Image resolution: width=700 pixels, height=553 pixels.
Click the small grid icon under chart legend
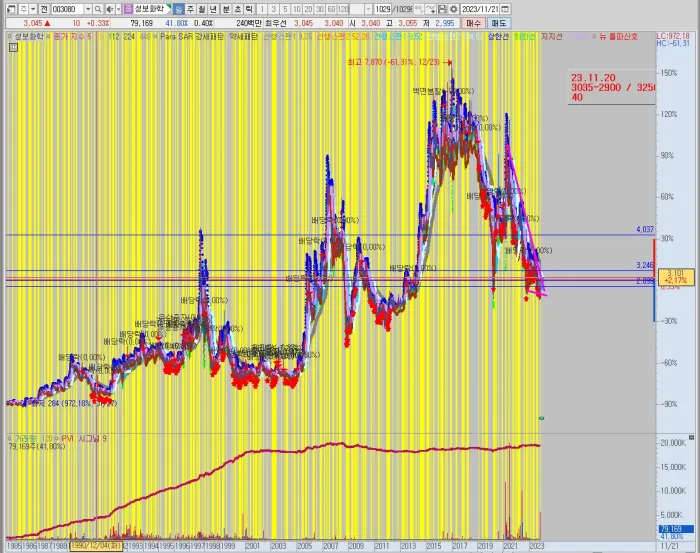click(13, 47)
